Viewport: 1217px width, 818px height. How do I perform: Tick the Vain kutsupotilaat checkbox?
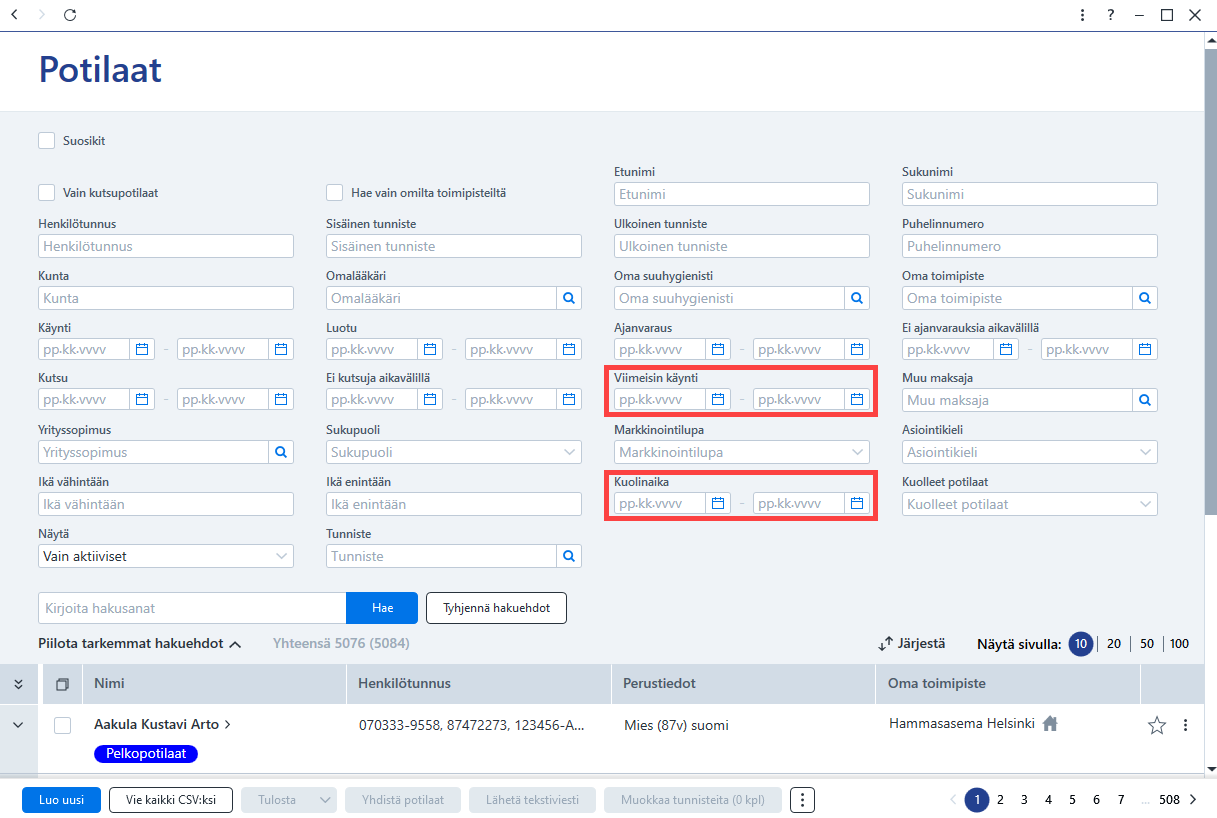46,192
